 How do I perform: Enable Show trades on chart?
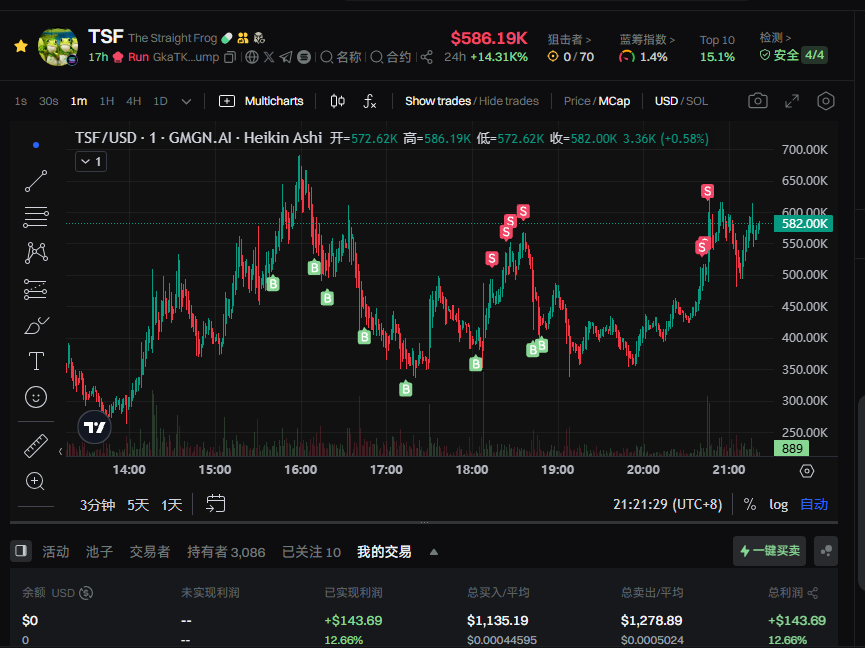[x=437, y=101]
